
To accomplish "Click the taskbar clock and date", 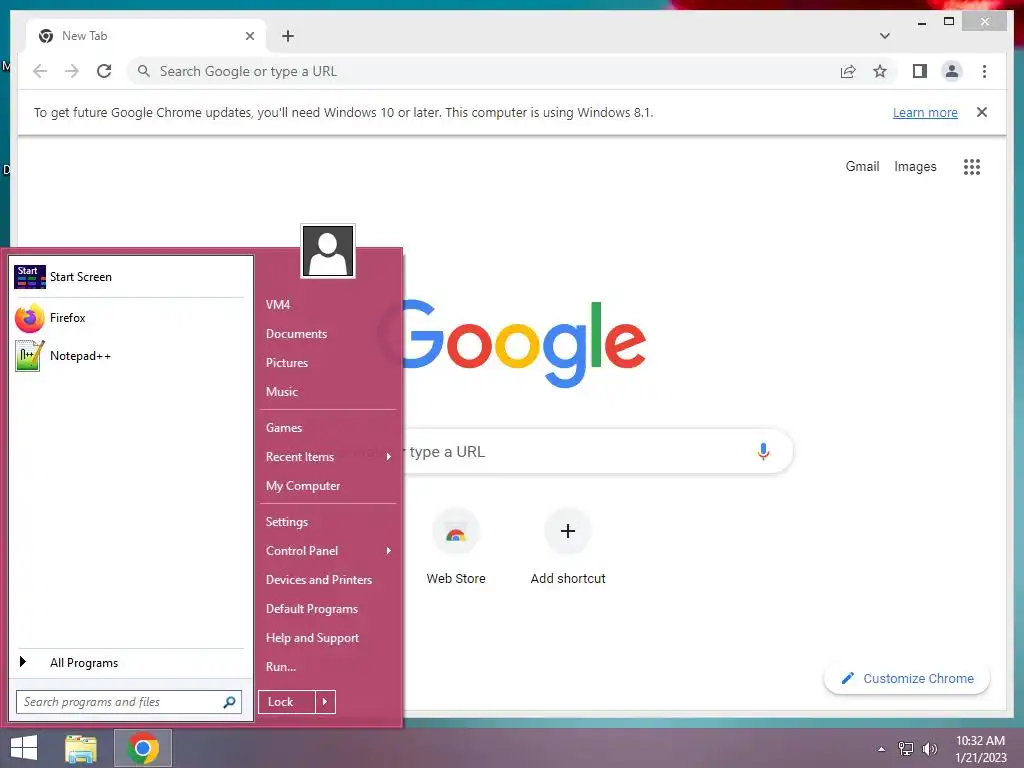I will (x=980, y=749).
